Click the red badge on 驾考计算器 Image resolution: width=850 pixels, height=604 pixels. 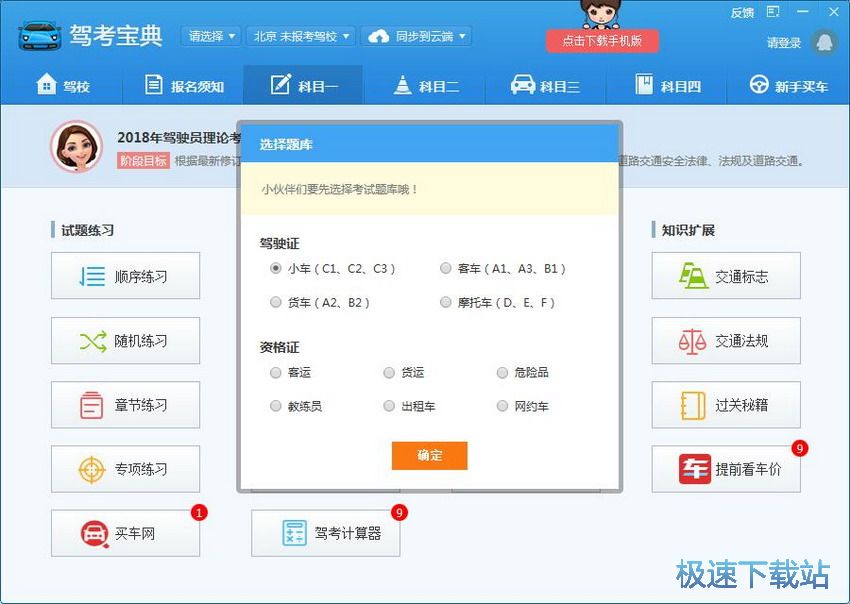tap(399, 512)
